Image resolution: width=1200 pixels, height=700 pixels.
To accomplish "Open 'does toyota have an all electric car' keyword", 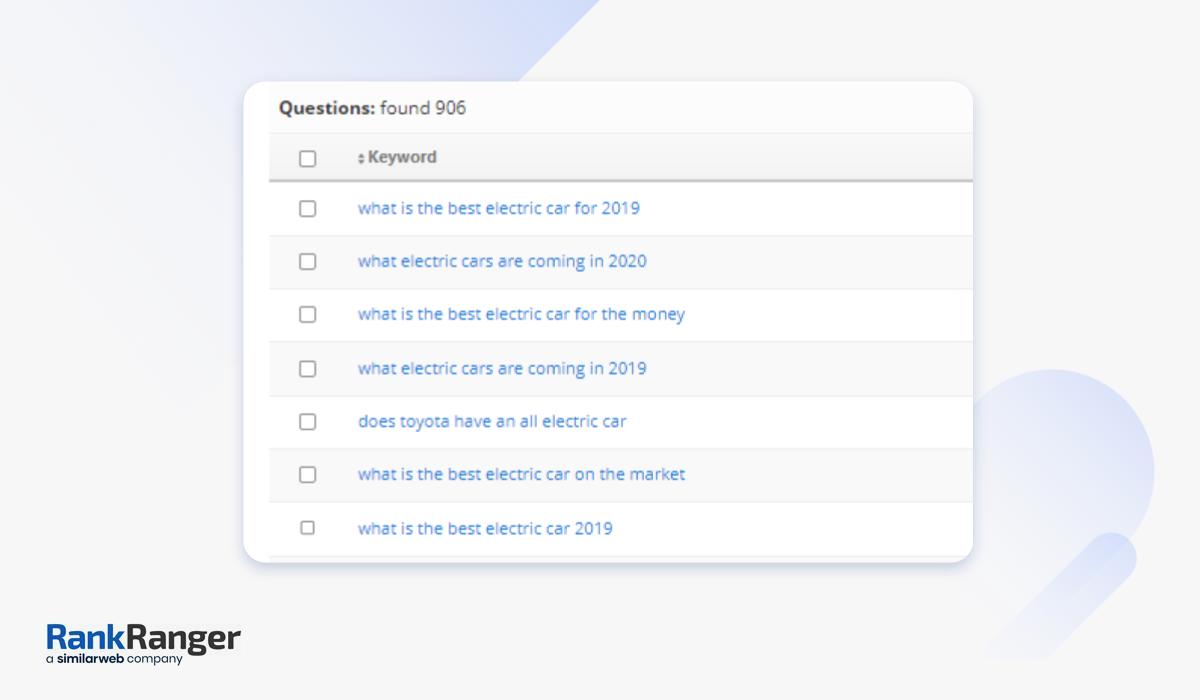I will pos(492,421).
